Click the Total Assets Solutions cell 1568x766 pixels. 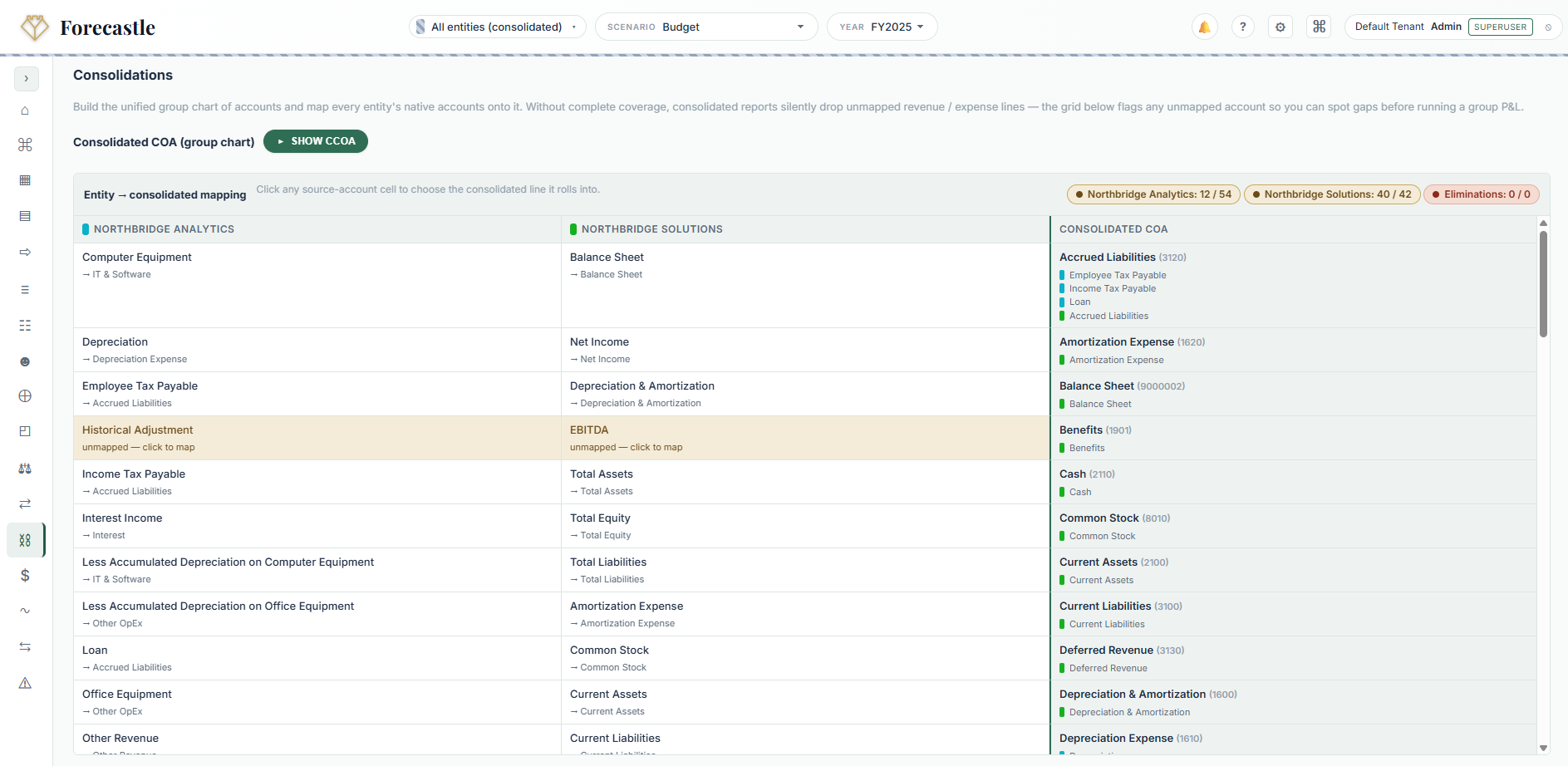pyautogui.click(x=805, y=482)
